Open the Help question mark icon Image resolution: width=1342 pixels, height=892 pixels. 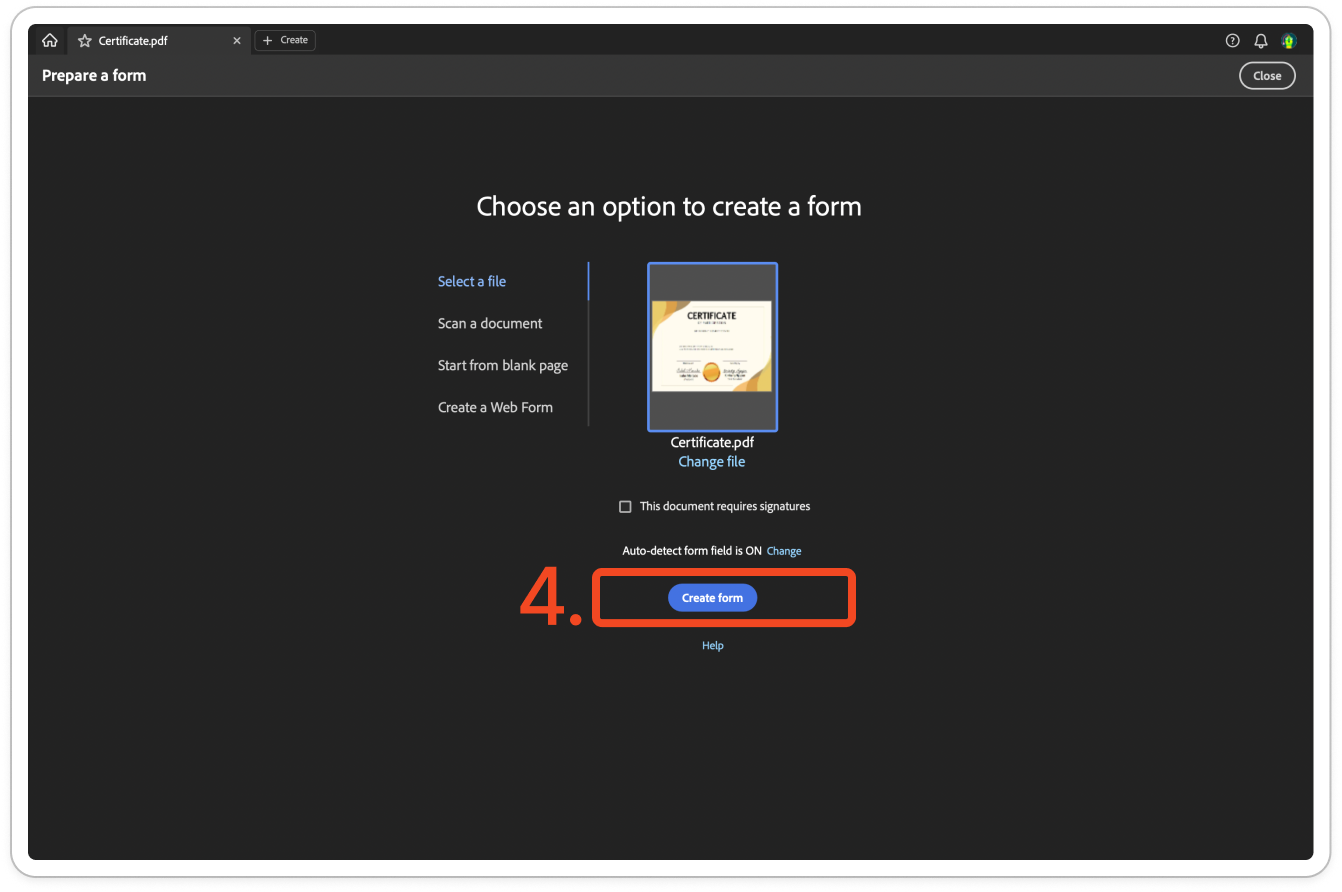point(1232,41)
